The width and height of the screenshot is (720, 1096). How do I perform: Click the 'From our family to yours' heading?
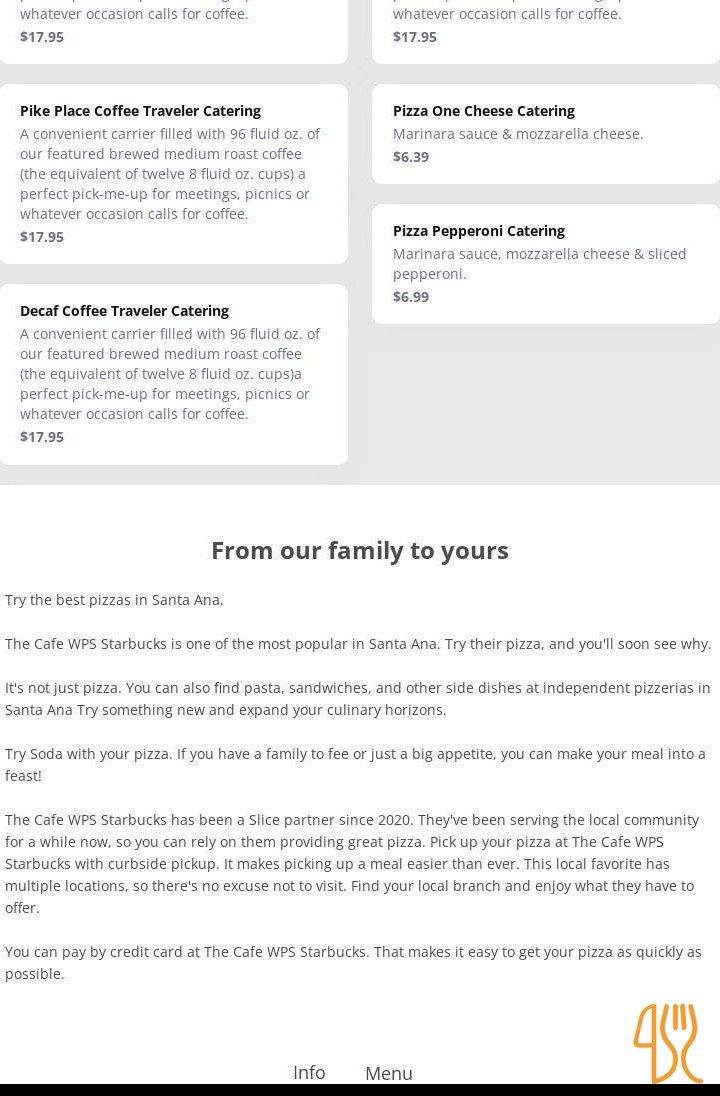coord(360,551)
